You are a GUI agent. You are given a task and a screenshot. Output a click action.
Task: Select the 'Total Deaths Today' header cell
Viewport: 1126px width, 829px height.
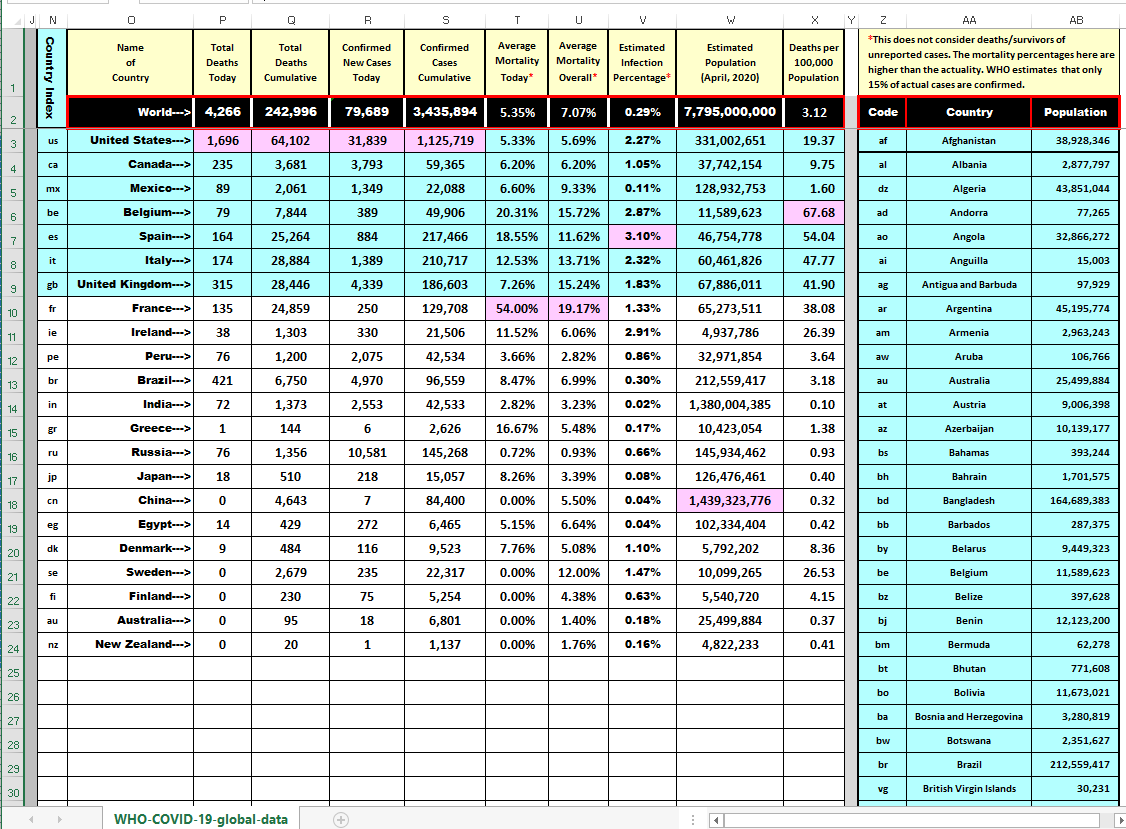coord(223,62)
